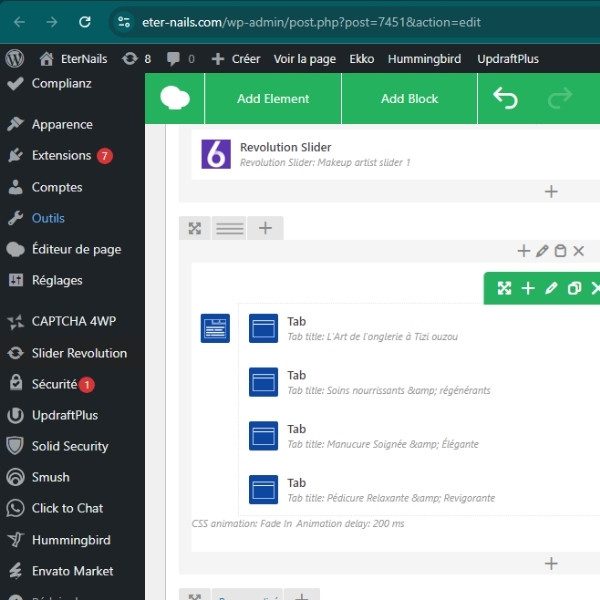The image size is (600, 600).
Task: Open the Extensions menu in sidebar
Action: point(61,156)
